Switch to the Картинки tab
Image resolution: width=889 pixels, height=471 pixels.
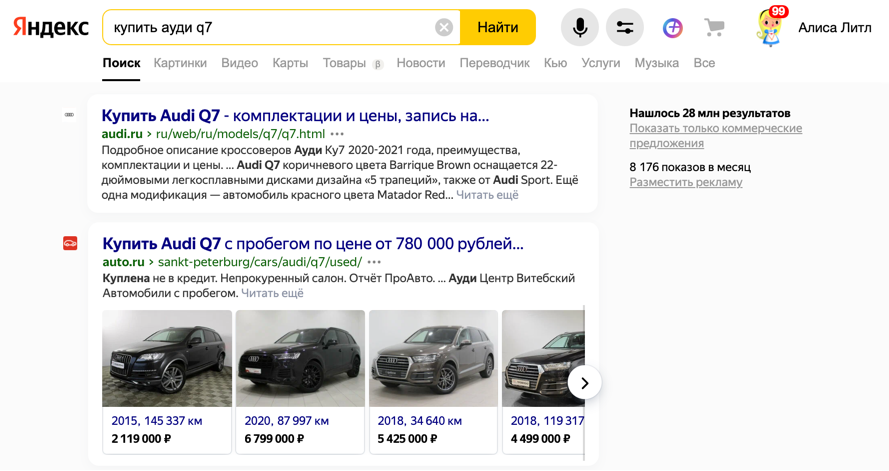tap(180, 63)
